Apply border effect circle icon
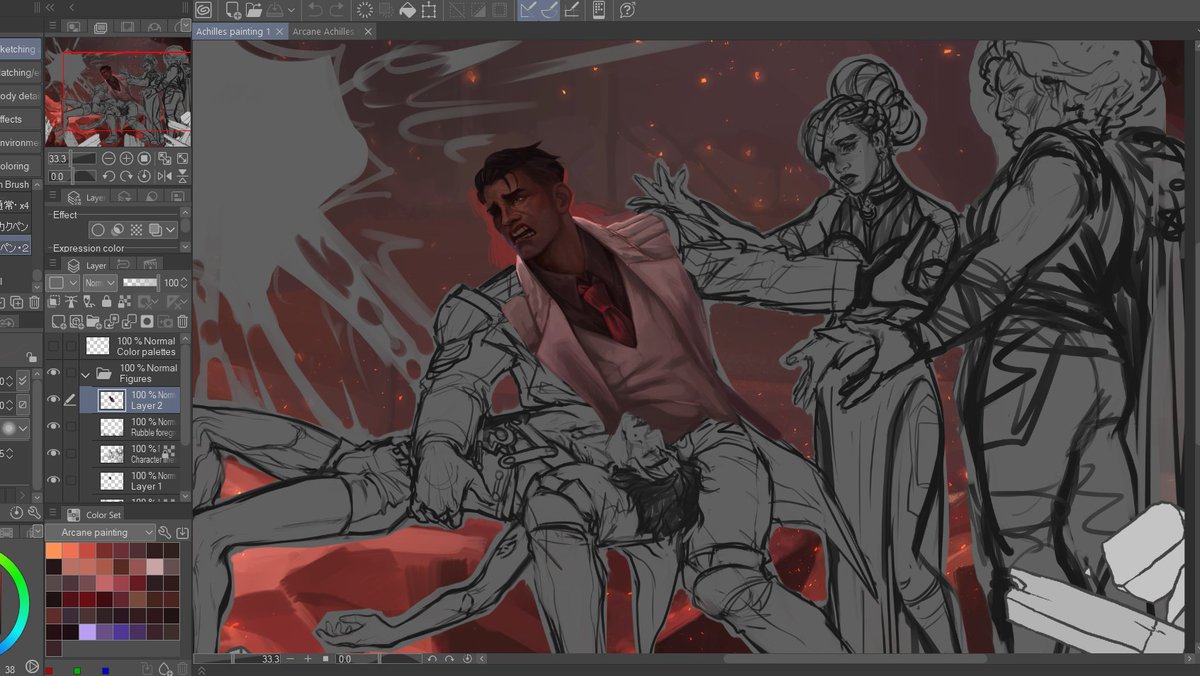This screenshot has height=676, width=1200. [98, 229]
